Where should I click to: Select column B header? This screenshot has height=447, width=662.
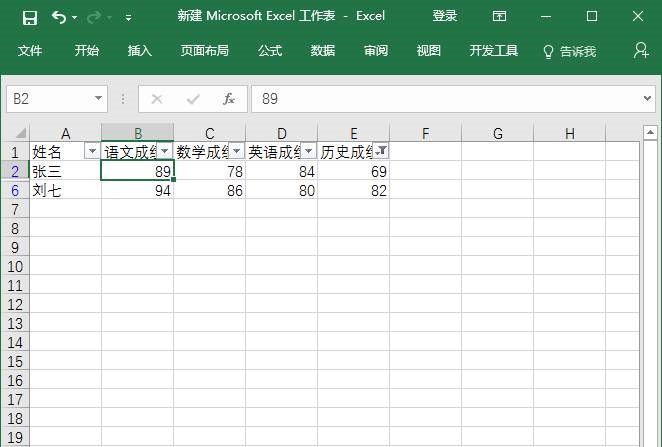(138, 133)
